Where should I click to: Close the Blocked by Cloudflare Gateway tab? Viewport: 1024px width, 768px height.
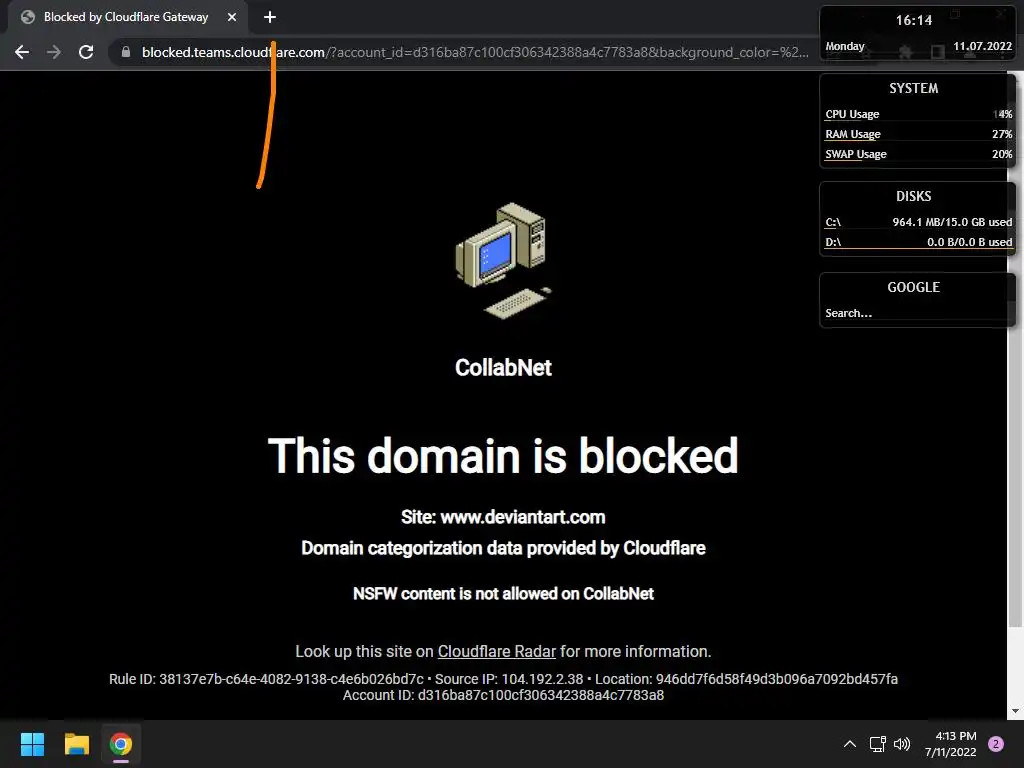click(232, 18)
